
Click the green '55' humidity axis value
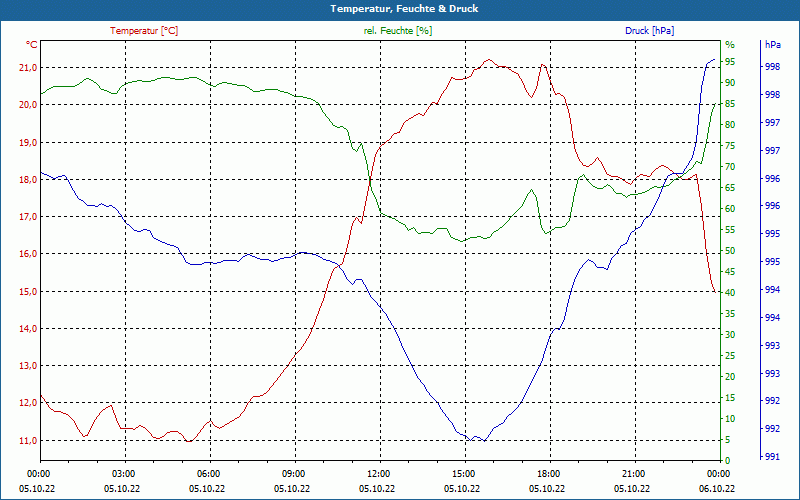pos(730,230)
